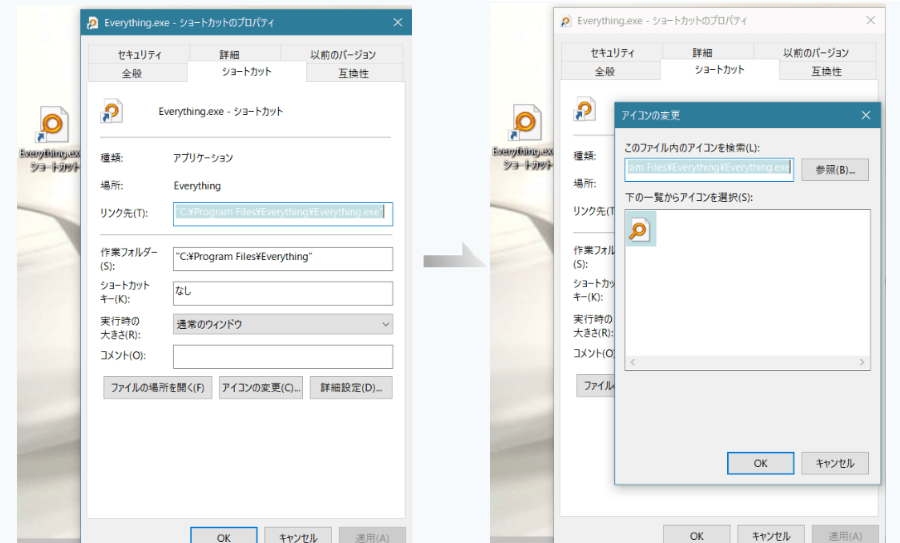Click the アプリケーション type text
900x543 pixels.
[203, 158]
